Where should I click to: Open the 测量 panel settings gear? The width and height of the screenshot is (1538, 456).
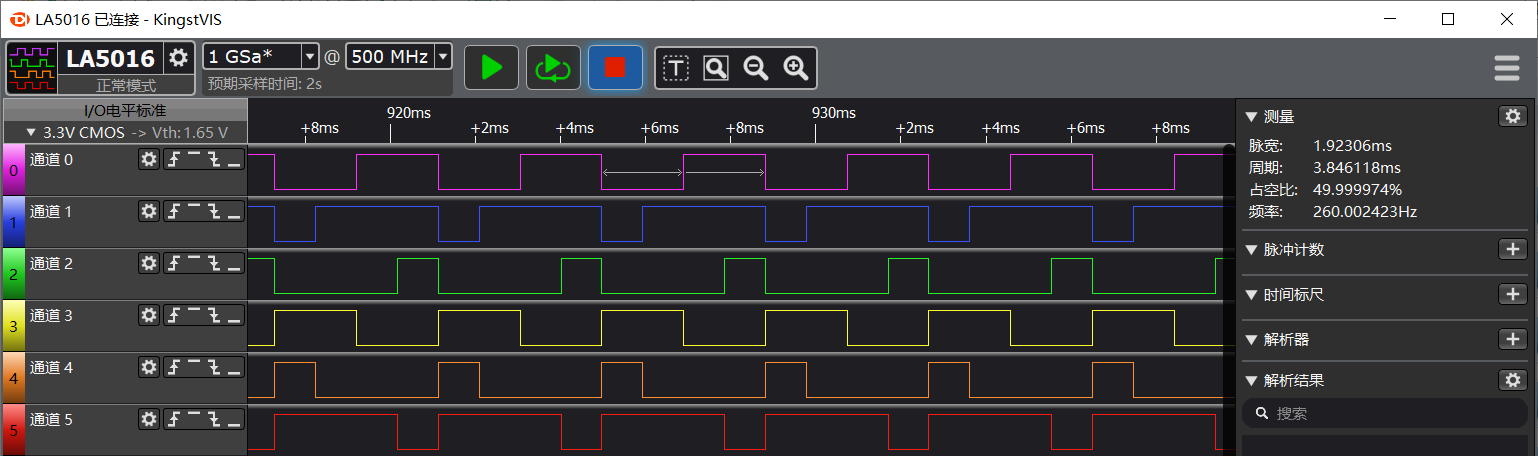1513,116
